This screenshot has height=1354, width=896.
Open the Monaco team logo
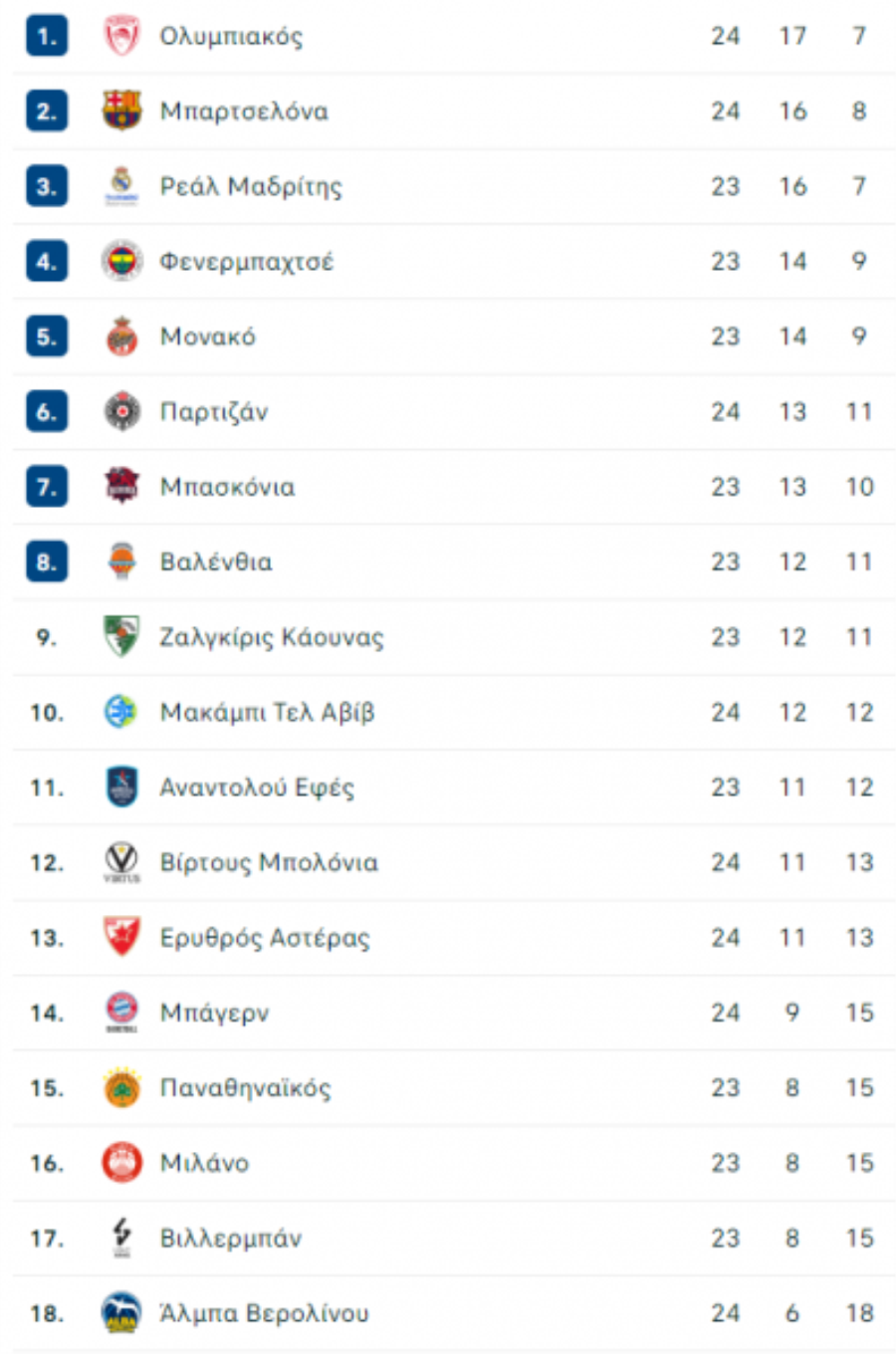click(x=121, y=337)
